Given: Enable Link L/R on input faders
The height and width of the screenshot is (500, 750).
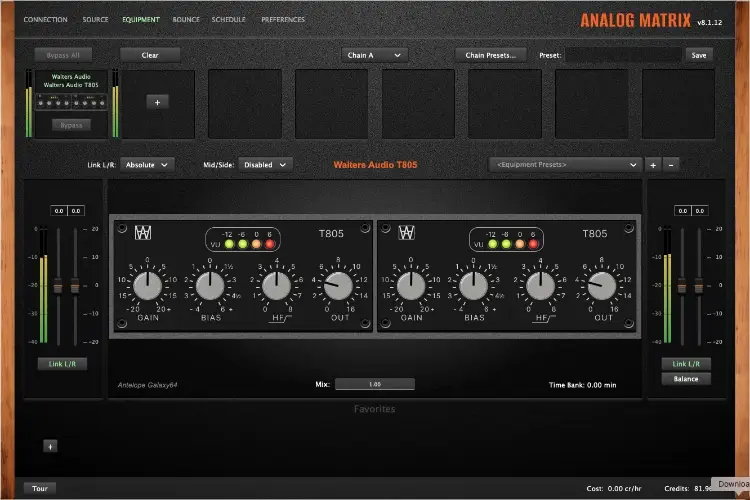Looking at the screenshot, I should point(62,364).
